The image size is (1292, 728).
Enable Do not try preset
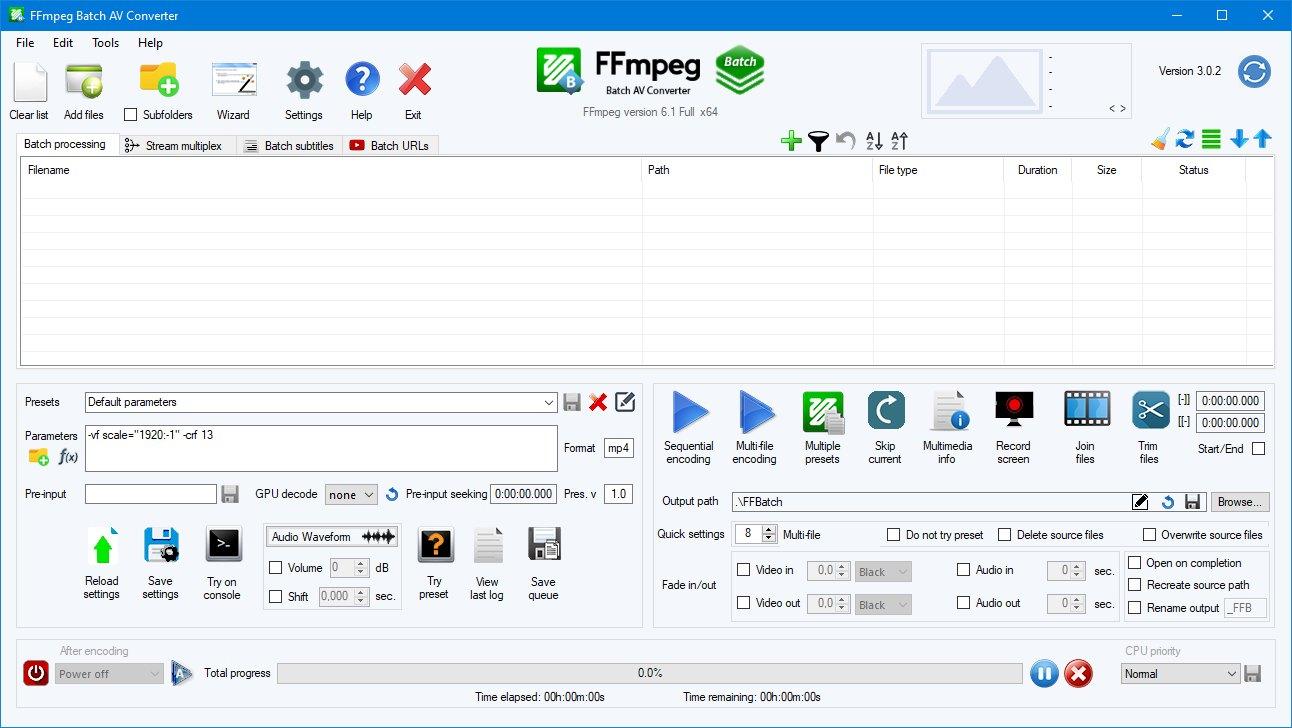point(894,535)
